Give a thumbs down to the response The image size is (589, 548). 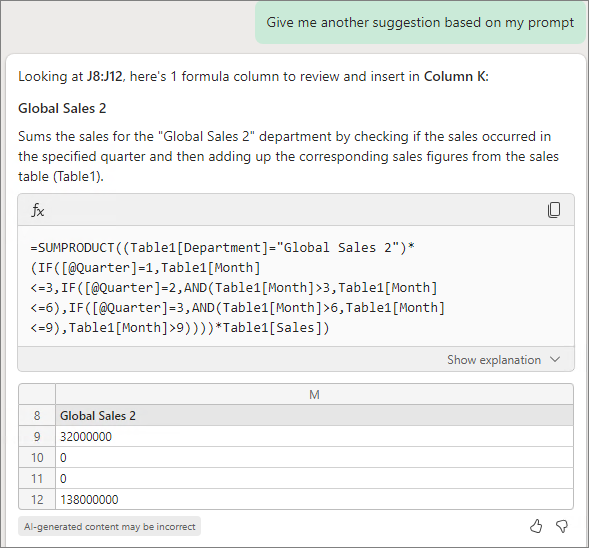tap(562, 526)
